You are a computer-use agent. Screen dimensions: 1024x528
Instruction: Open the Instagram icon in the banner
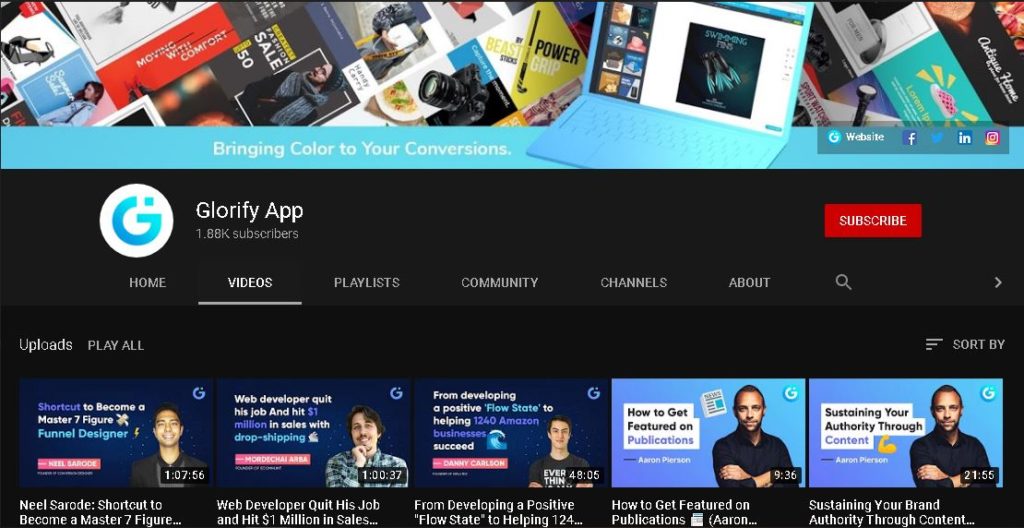click(x=993, y=138)
